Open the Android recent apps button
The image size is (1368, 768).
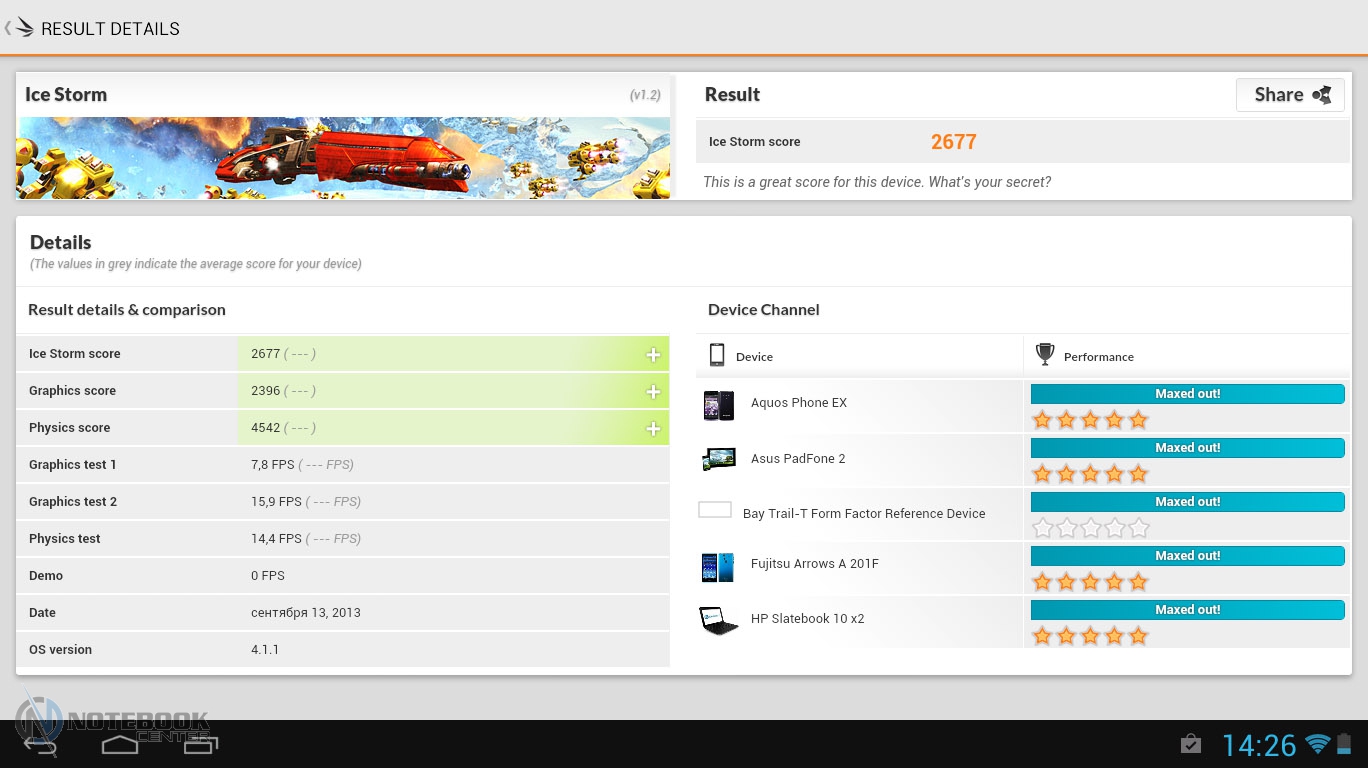click(200, 745)
